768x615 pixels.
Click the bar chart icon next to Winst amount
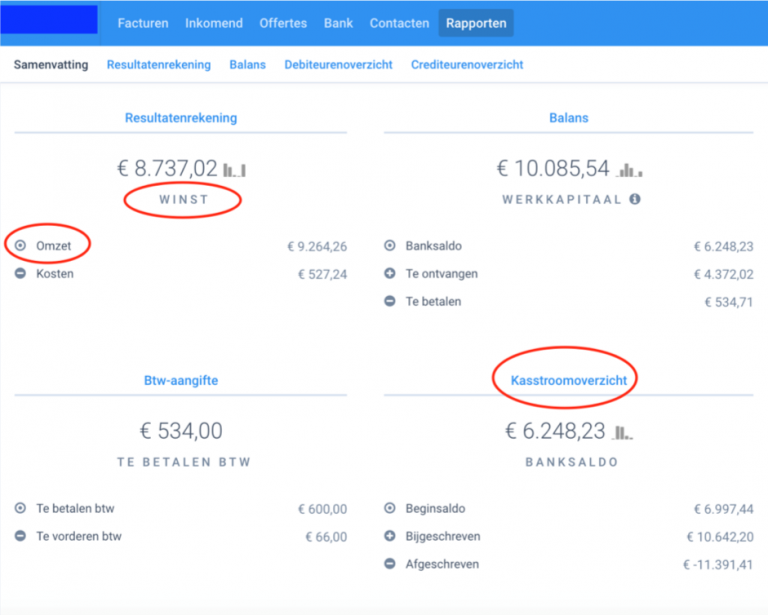[234, 170]
